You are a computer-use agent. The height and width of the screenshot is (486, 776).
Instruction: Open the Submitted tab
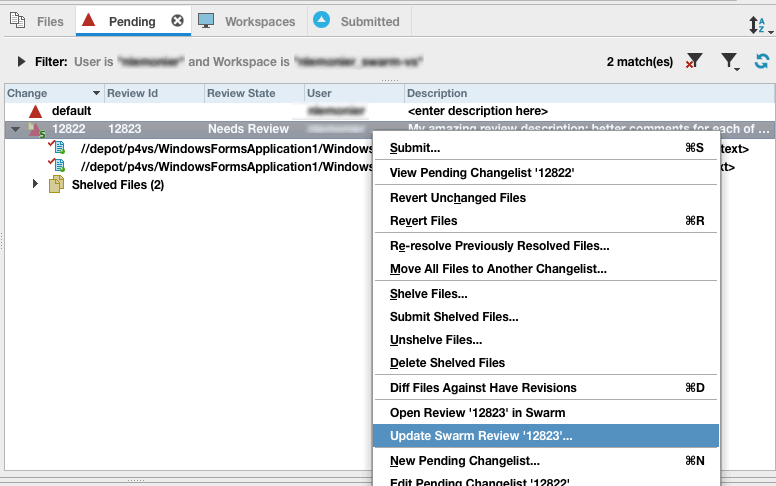click(x=356, y=21)
